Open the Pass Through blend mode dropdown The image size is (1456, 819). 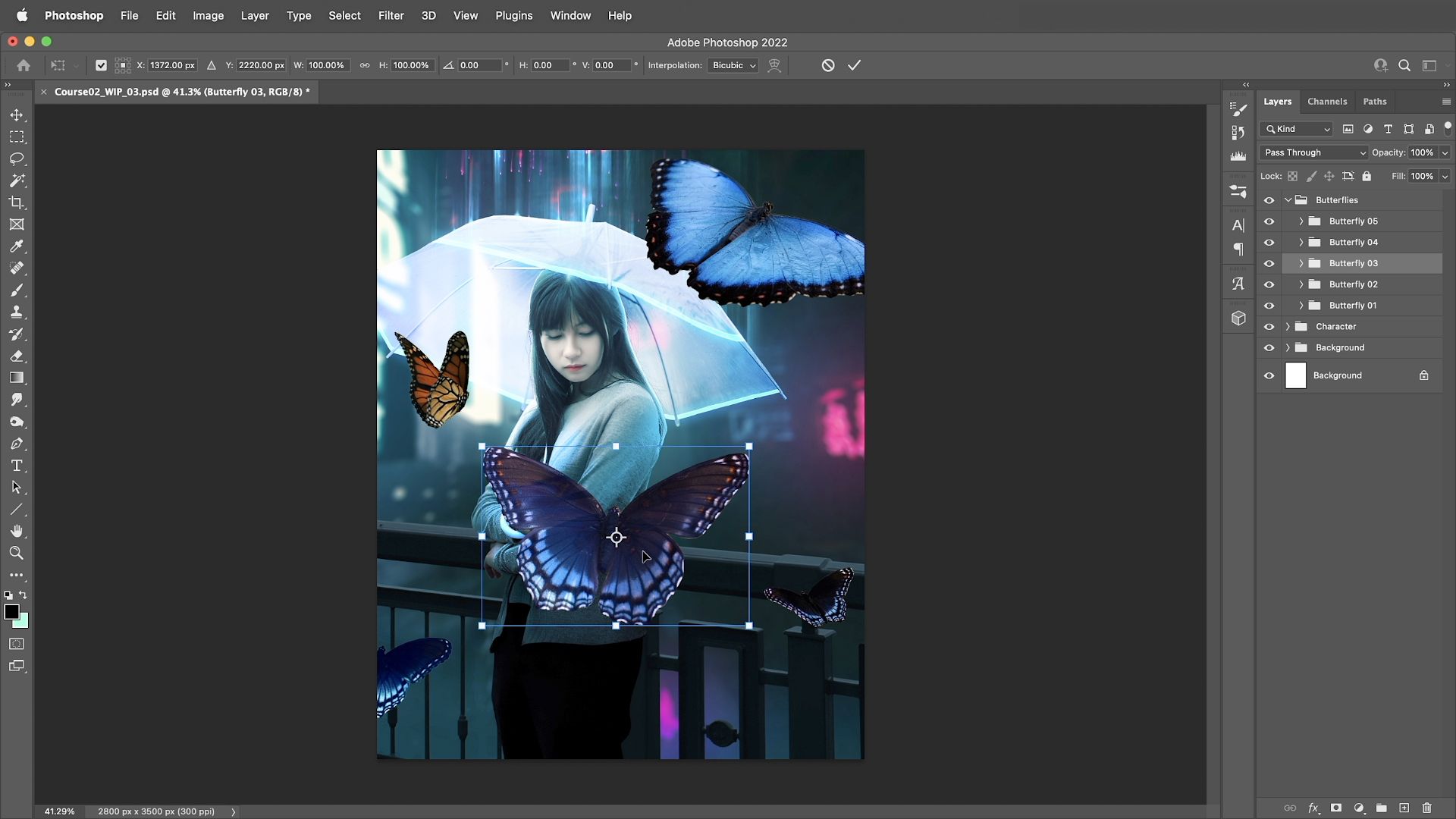pyautogui.click(x=1314, y=152)
